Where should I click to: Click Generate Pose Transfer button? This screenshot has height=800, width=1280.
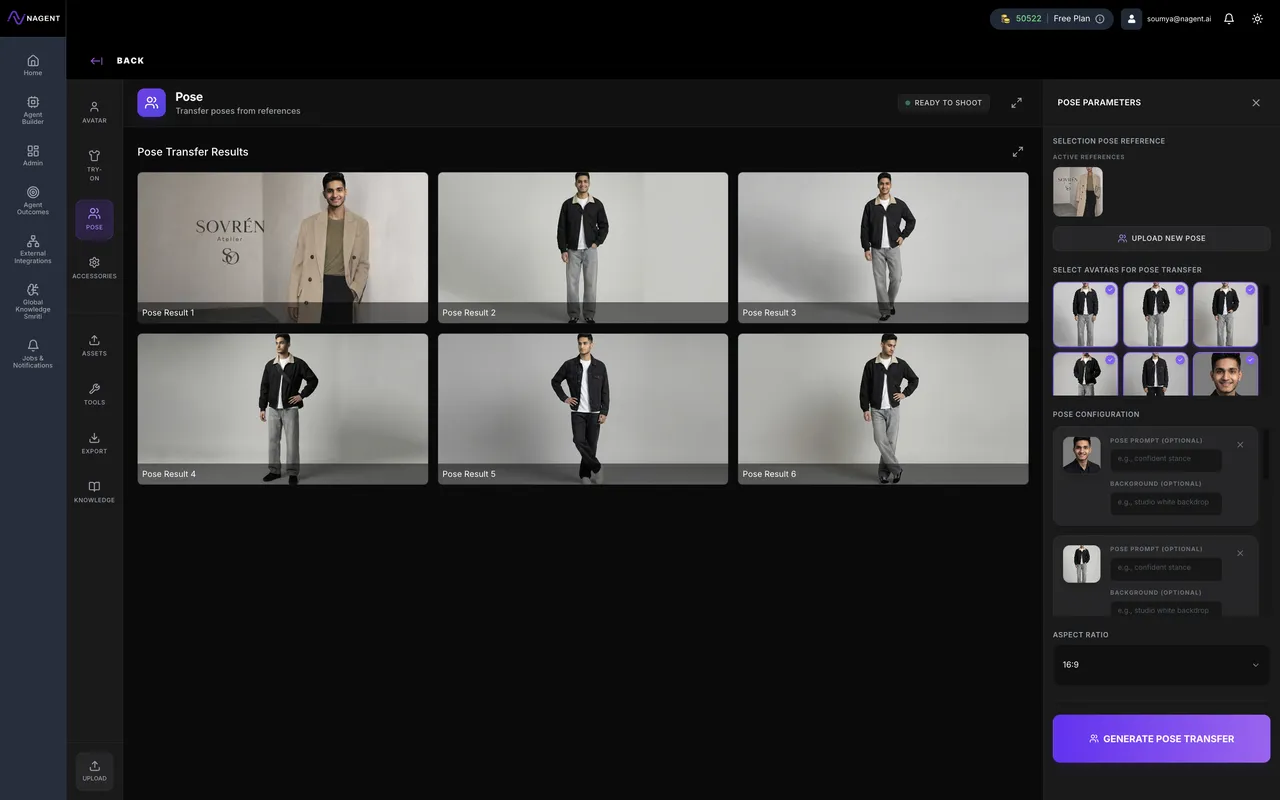pyautogui.click(x=1161, y=739)
